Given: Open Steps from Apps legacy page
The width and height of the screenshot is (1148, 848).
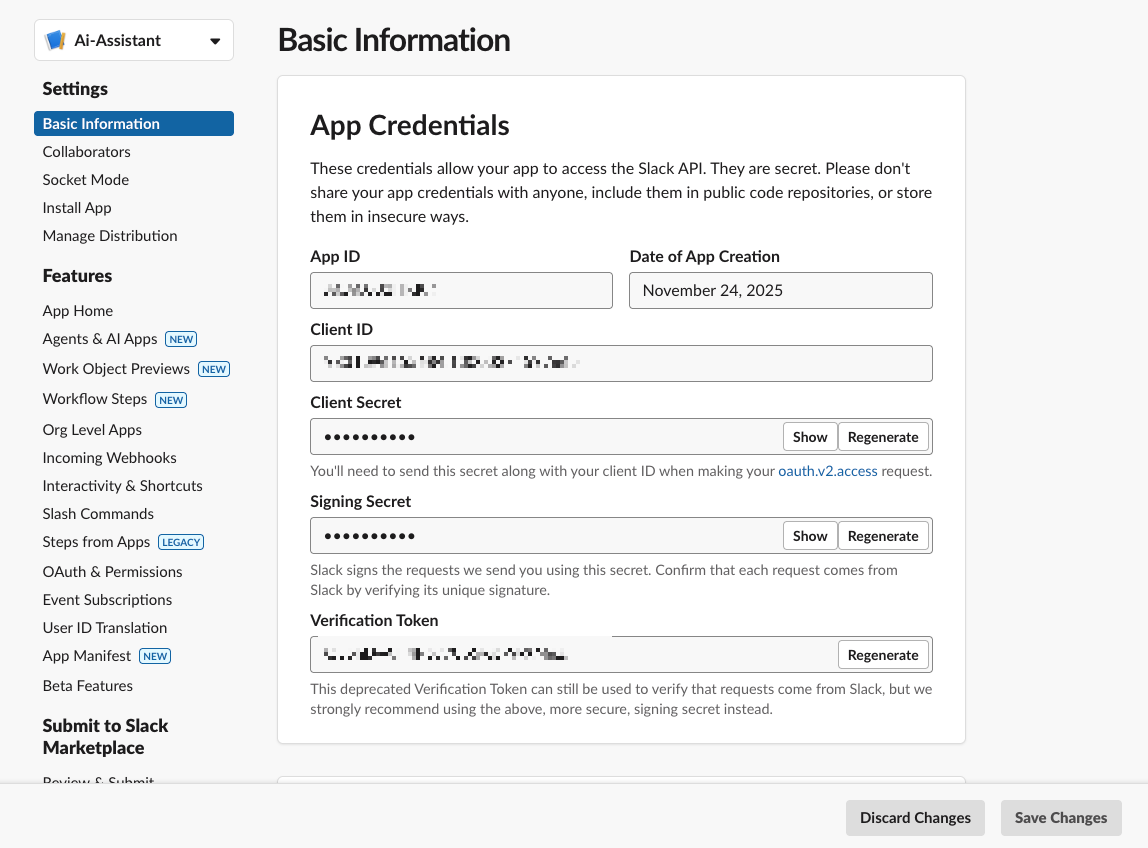Looking at the screenshot, I should coord(96,542).
